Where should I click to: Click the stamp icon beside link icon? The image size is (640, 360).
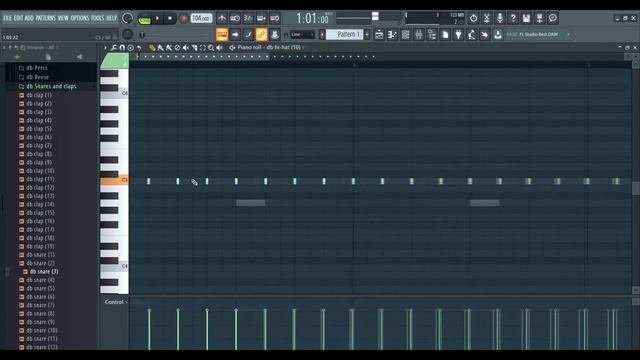[x=274, y=34]
